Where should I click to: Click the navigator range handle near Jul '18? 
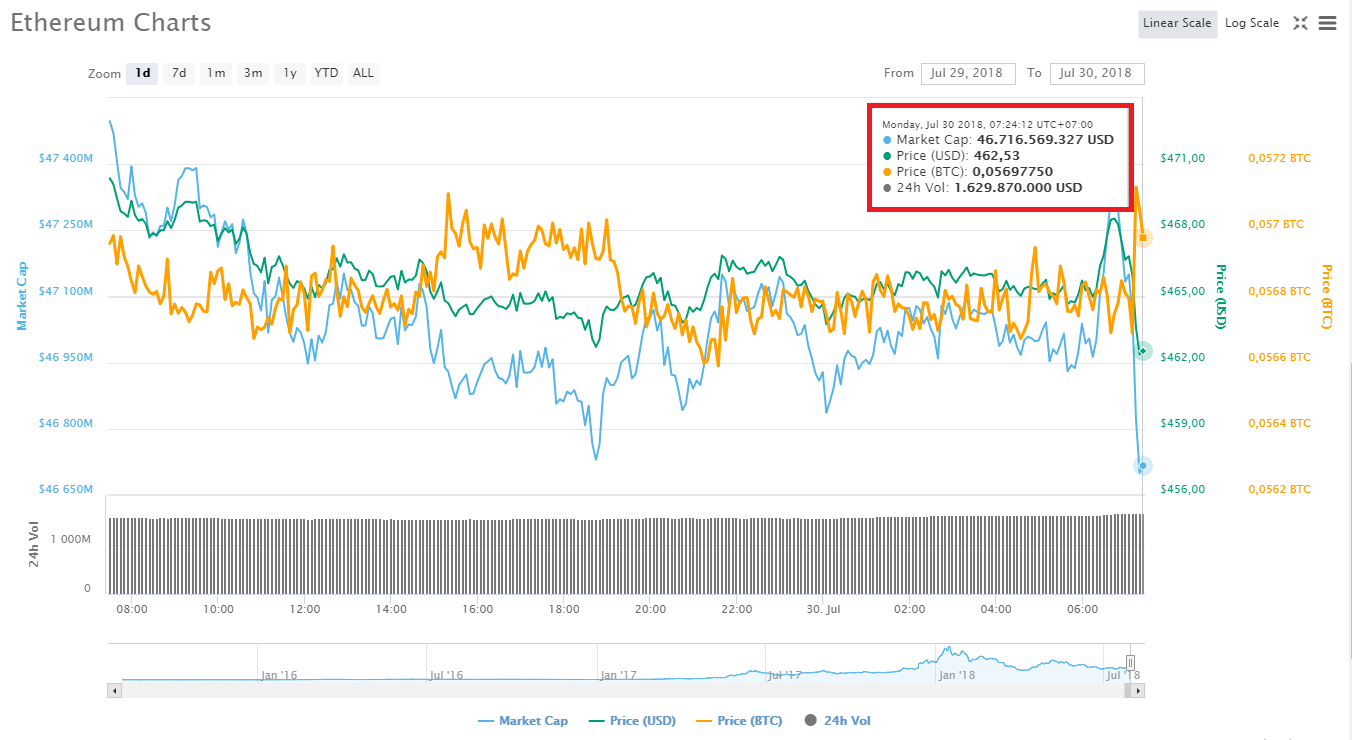coord(1130,662)
